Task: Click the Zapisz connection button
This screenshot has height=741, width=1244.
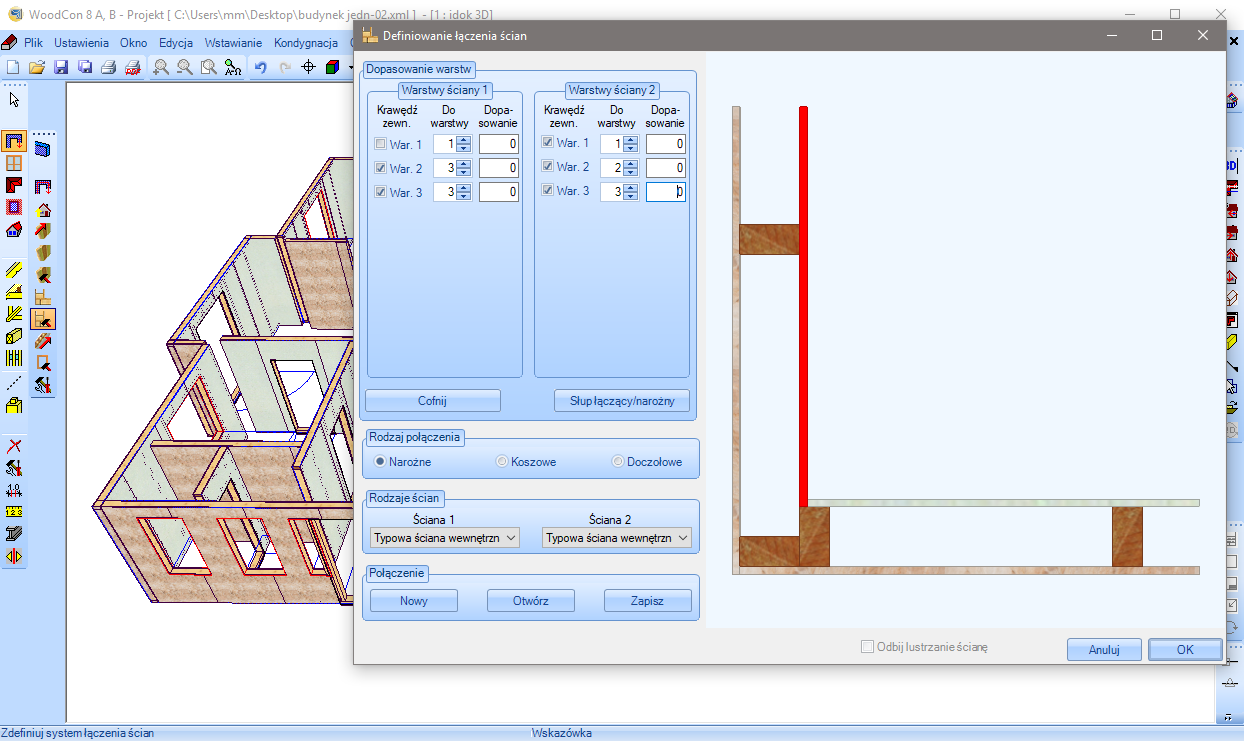Action: [x=648, y=601]
